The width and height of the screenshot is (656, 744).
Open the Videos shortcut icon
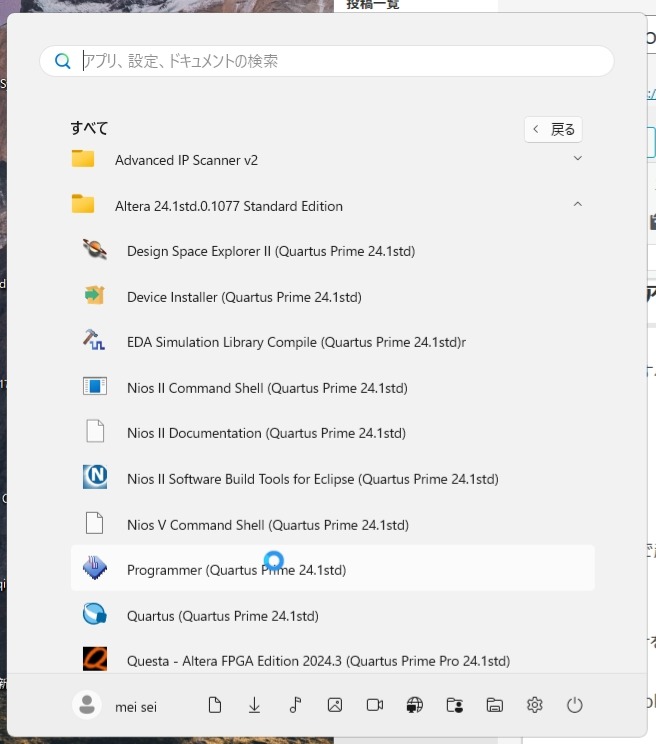[x=375, y=705]
